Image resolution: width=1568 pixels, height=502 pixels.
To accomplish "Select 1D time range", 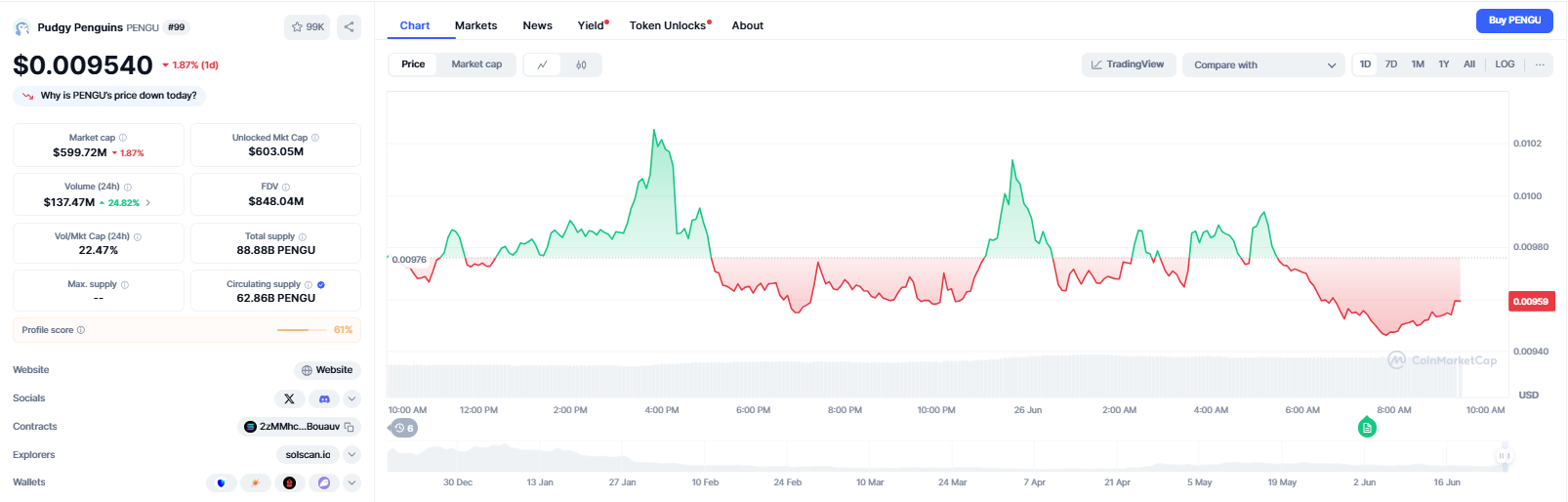I will [x=1365, y=64].
